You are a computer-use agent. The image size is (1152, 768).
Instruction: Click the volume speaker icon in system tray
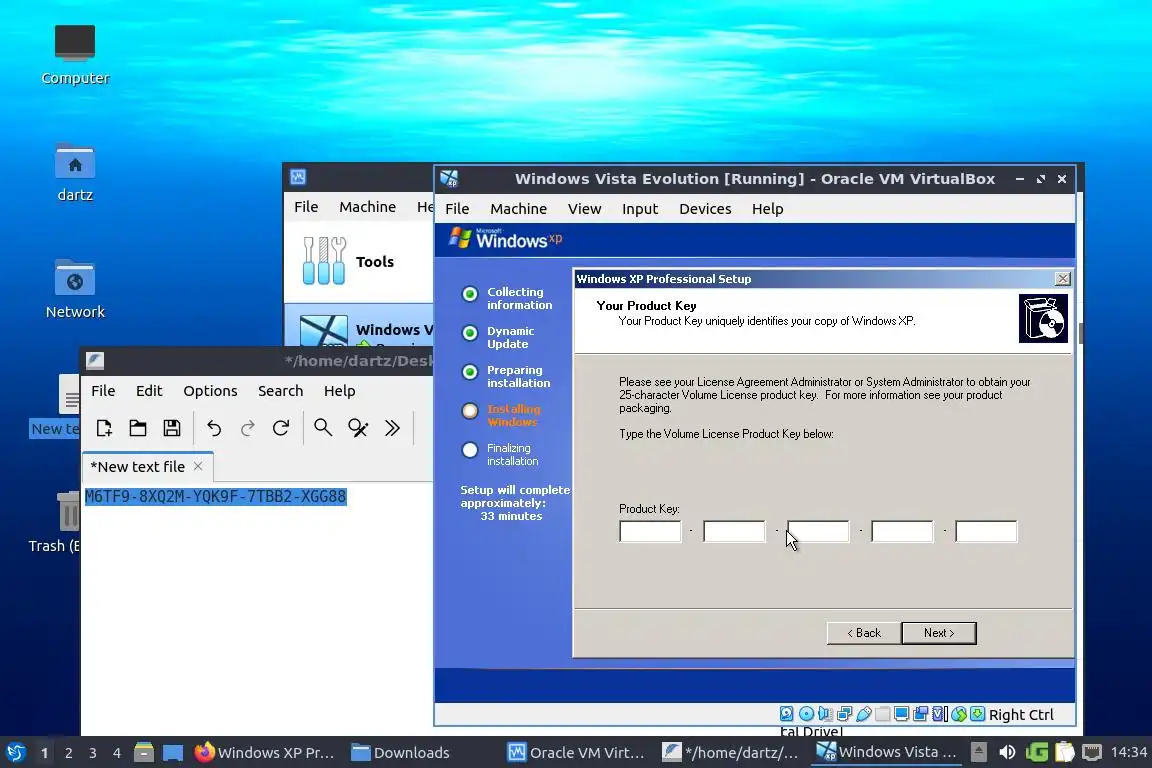click(1007, 752)
